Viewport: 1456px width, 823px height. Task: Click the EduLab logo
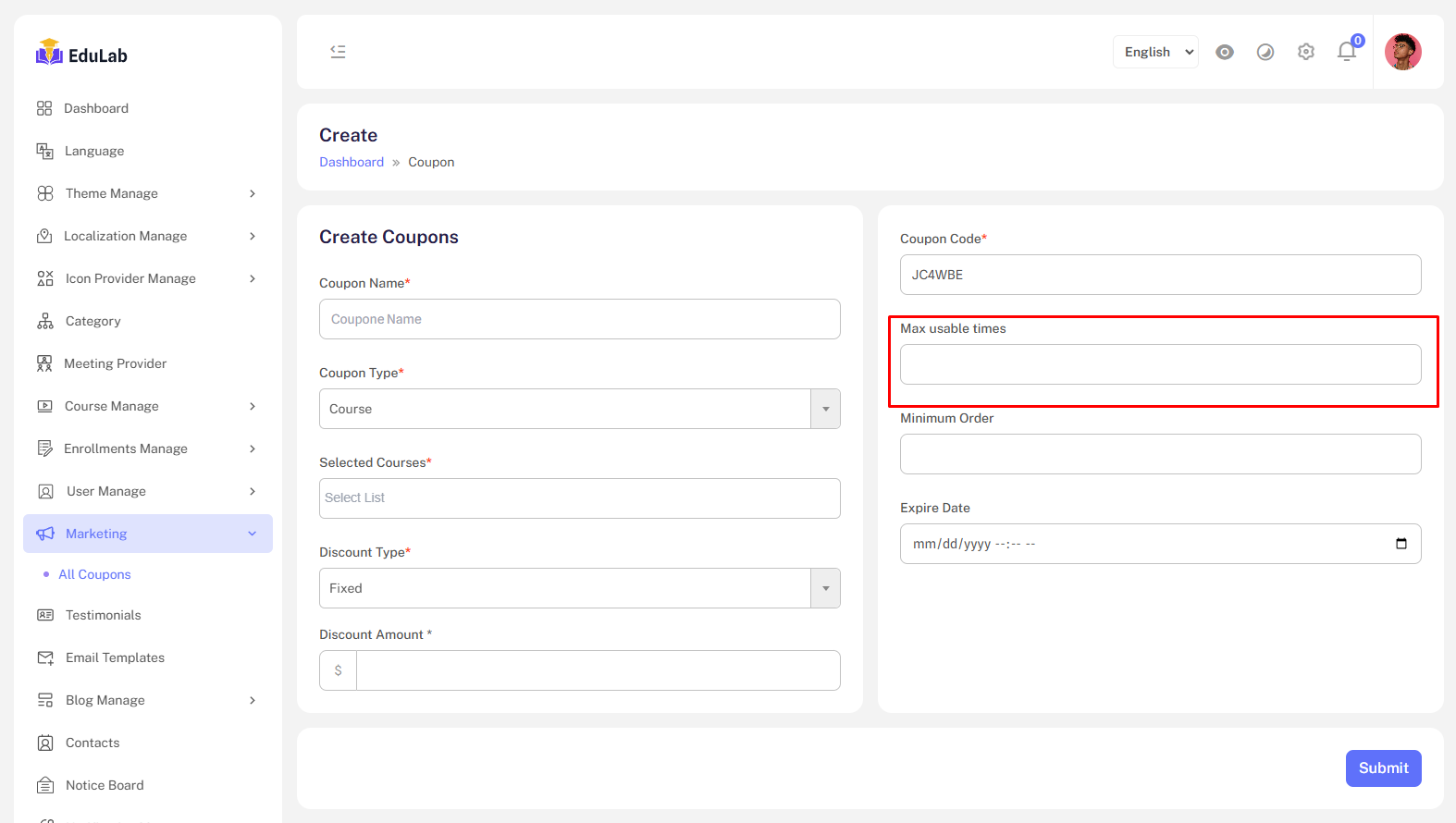coord(82,55)
